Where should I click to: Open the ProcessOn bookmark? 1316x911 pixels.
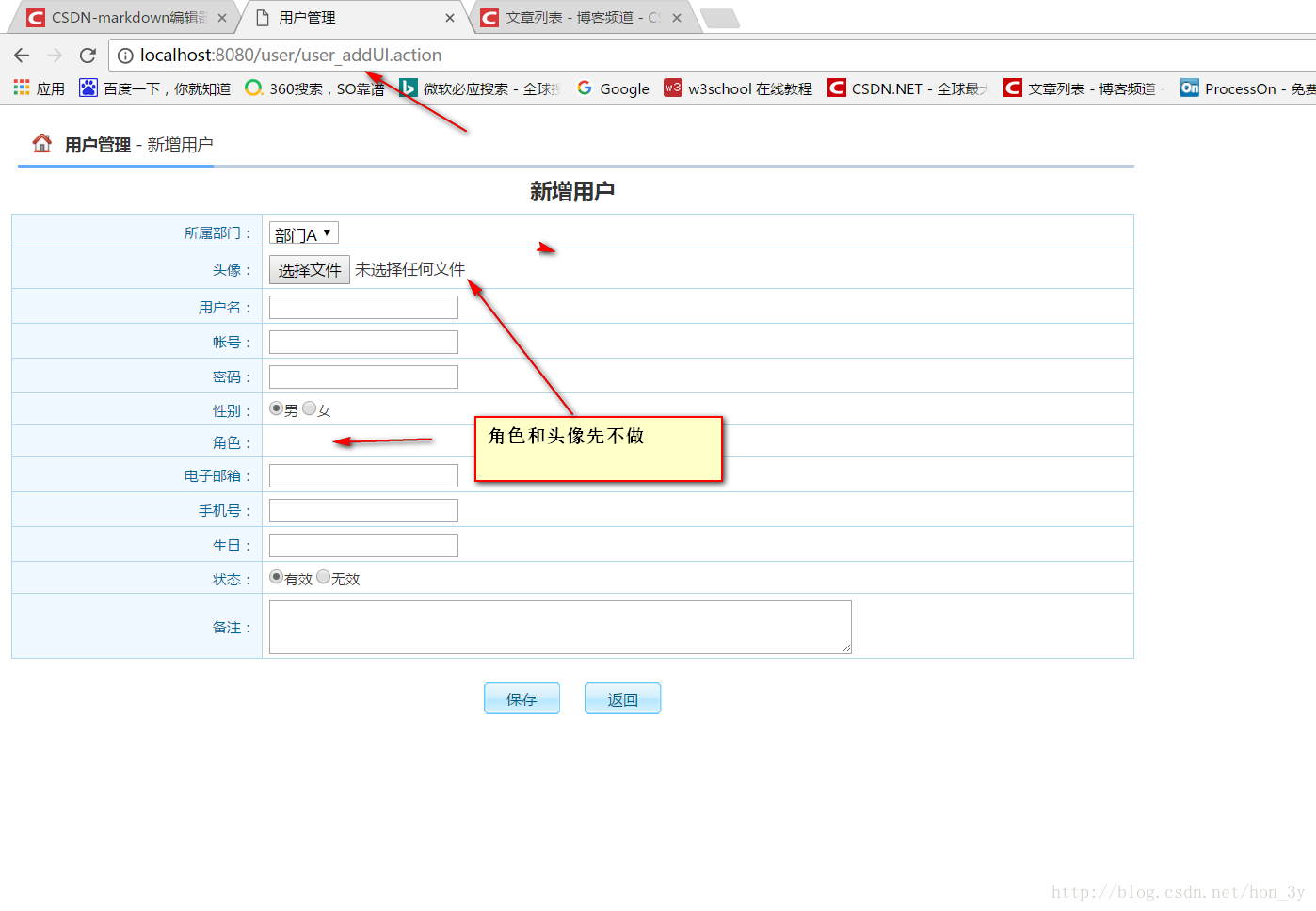1247,88
